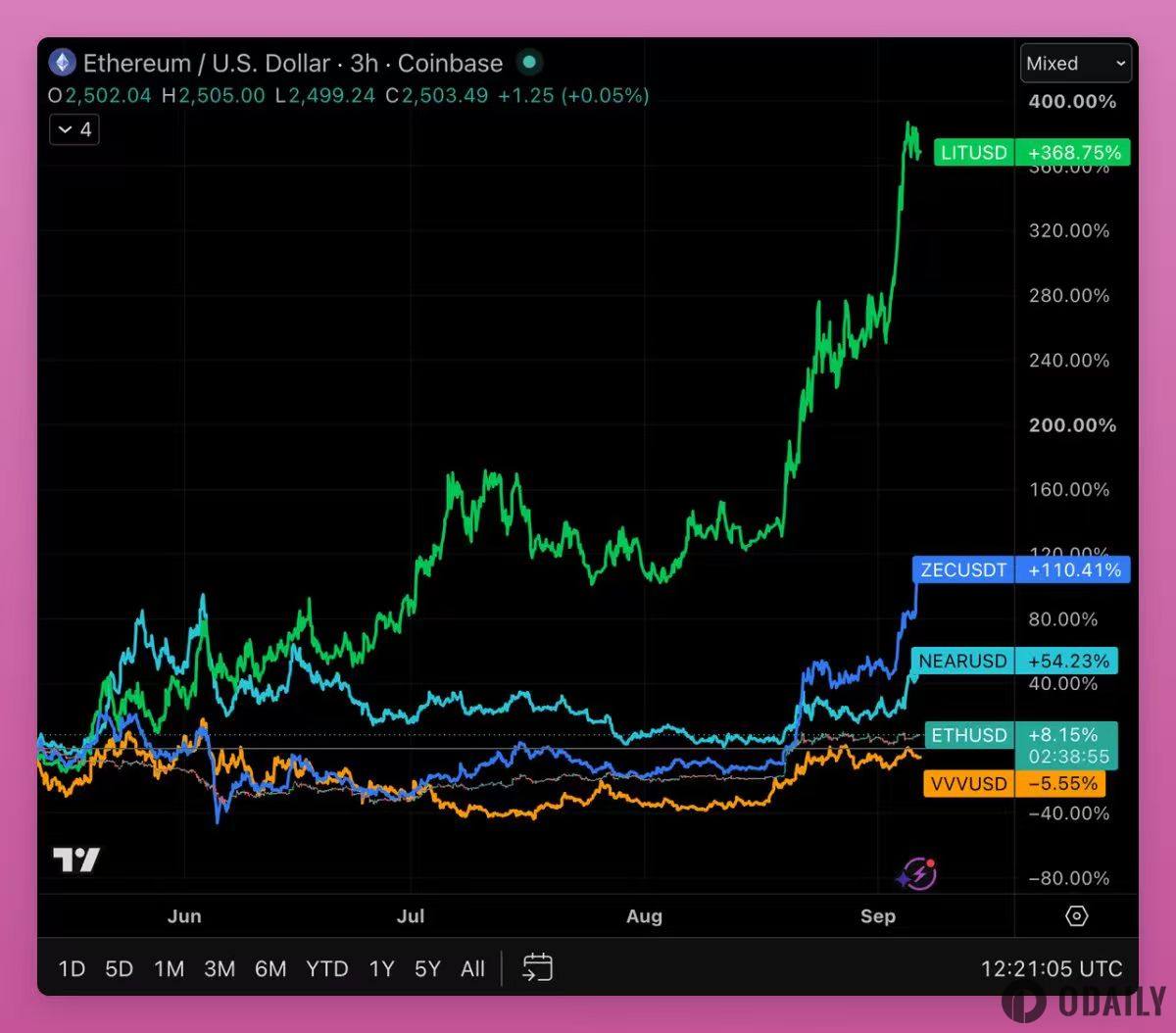Show All time range
Screen dimensions: 1176x1033
coord(472,969)
